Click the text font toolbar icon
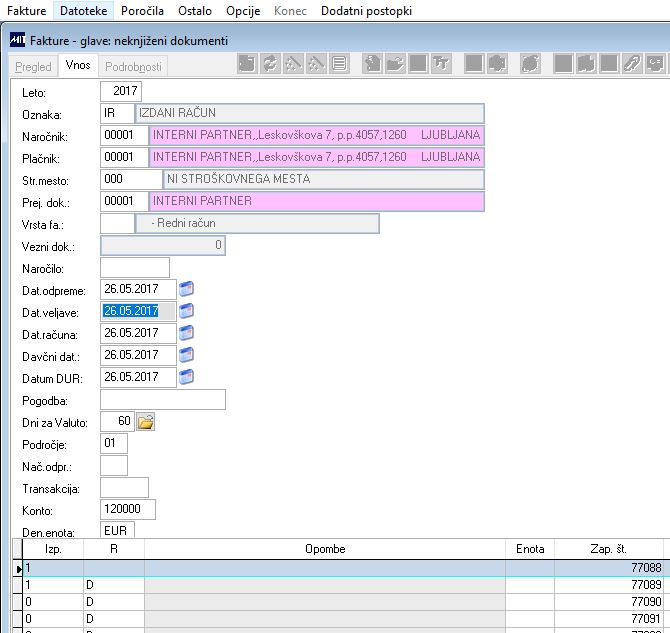 441,64
